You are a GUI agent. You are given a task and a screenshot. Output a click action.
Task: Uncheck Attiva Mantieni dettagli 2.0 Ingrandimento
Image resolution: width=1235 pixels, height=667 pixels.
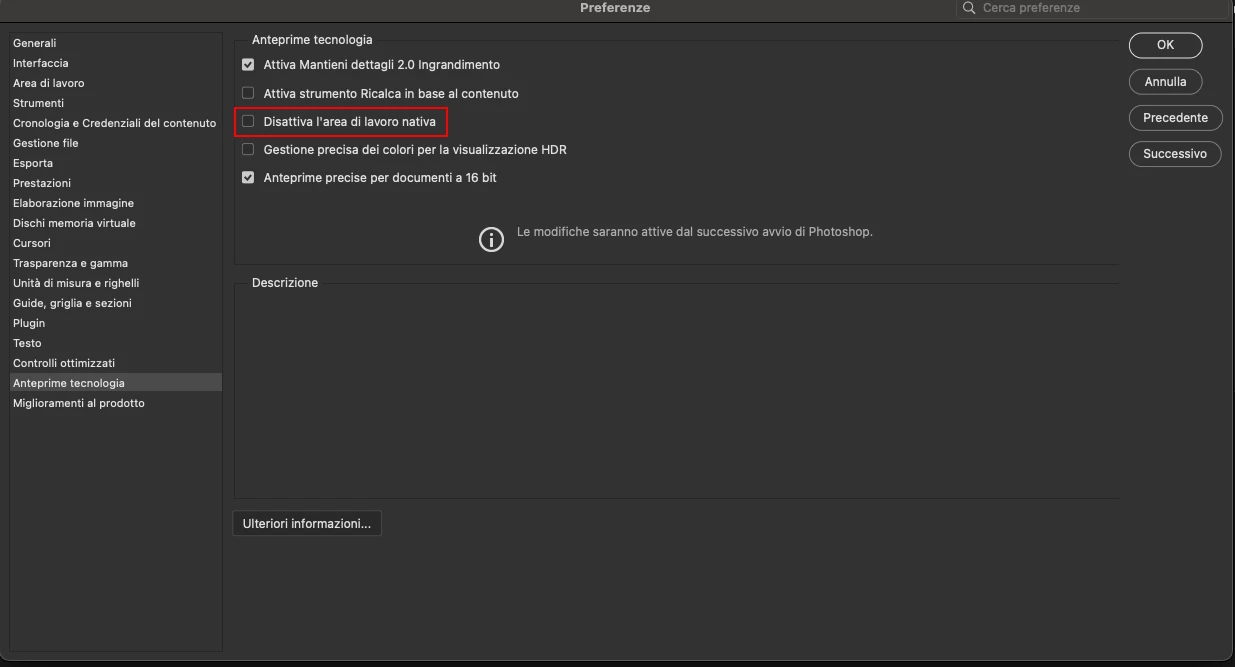pos(248,65)
